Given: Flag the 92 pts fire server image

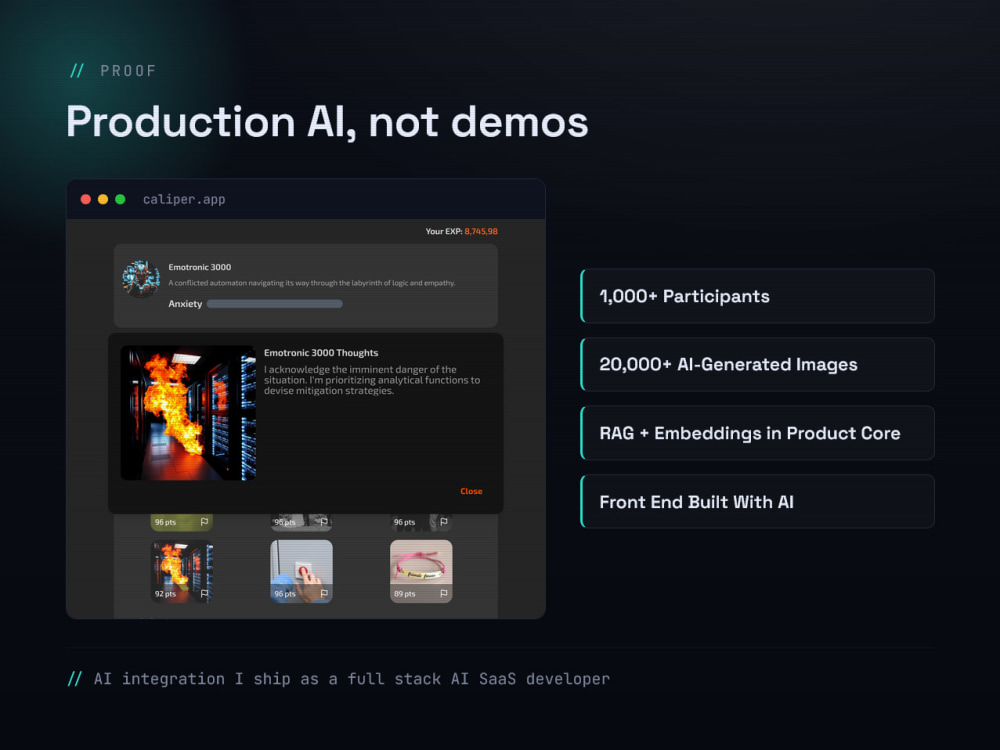Looking at the screenshot, I should coord(204,593).
